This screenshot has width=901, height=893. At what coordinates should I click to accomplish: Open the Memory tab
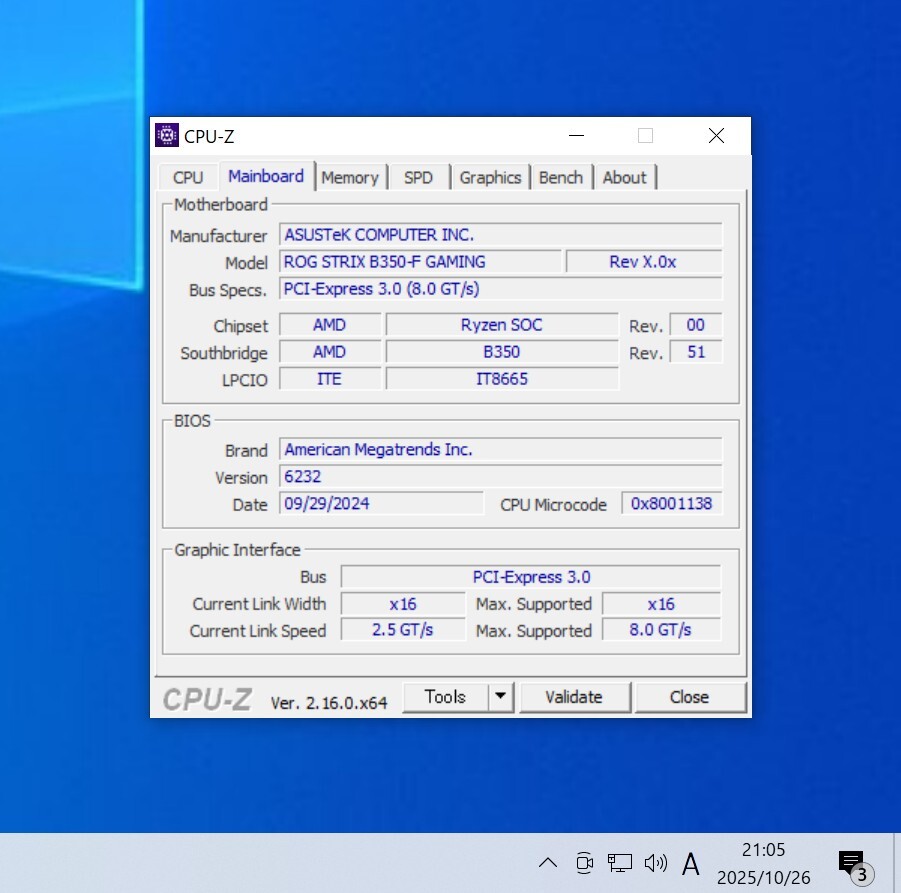pyautogui.click(x=350, y=177)
